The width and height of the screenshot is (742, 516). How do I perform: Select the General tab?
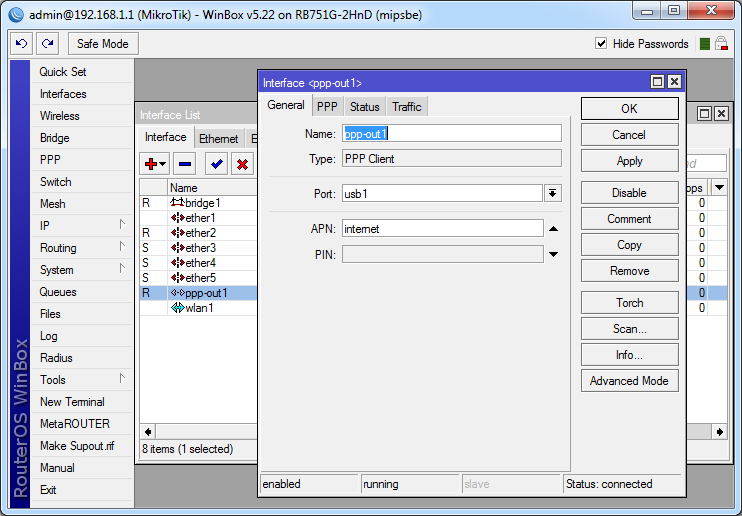click(285, 105)
